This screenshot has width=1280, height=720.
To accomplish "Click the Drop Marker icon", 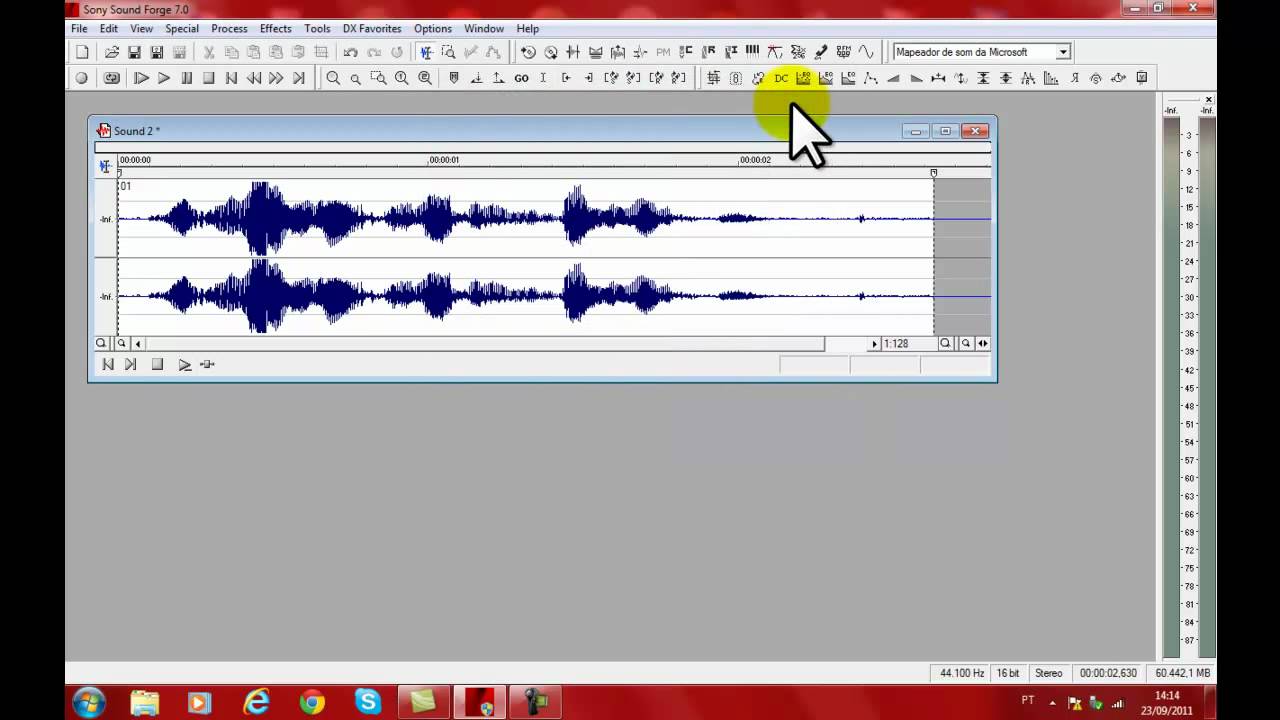I will coord(454,78).
